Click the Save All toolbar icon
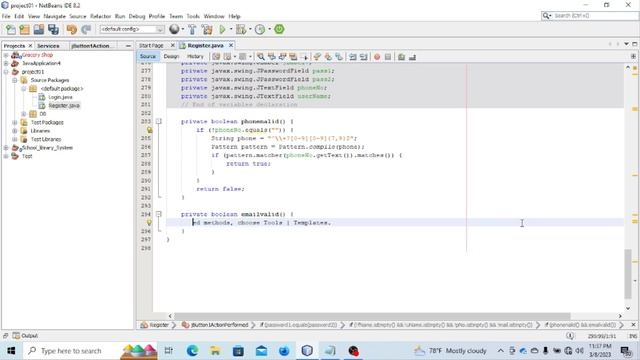Screen dimensions: 640x360 (53, 29)
